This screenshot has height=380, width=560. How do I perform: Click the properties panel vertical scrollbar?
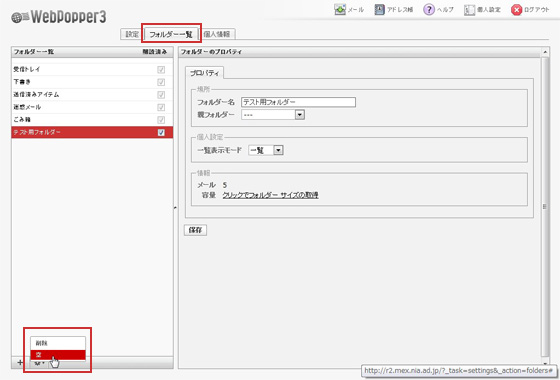545,206
